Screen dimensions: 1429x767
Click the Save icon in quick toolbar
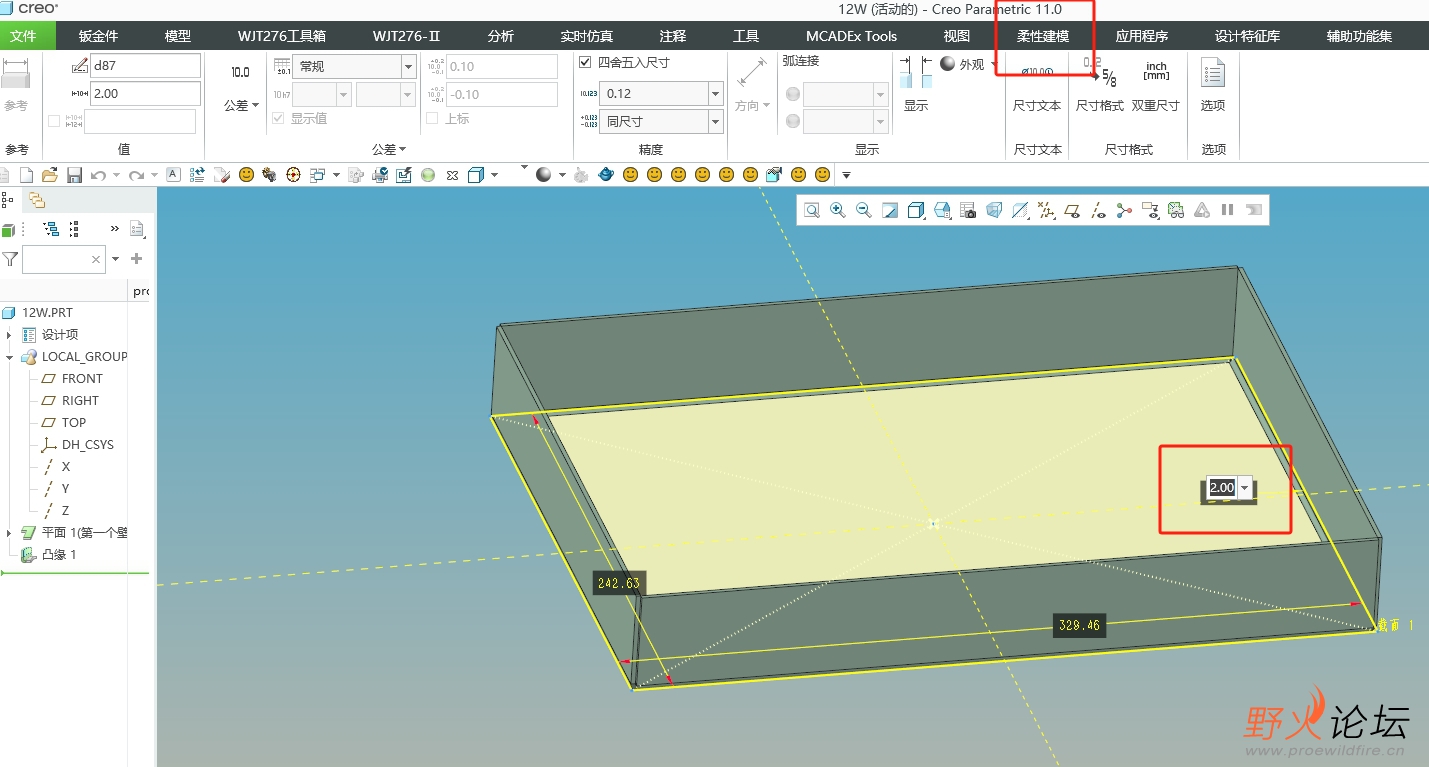coord(74,175)
